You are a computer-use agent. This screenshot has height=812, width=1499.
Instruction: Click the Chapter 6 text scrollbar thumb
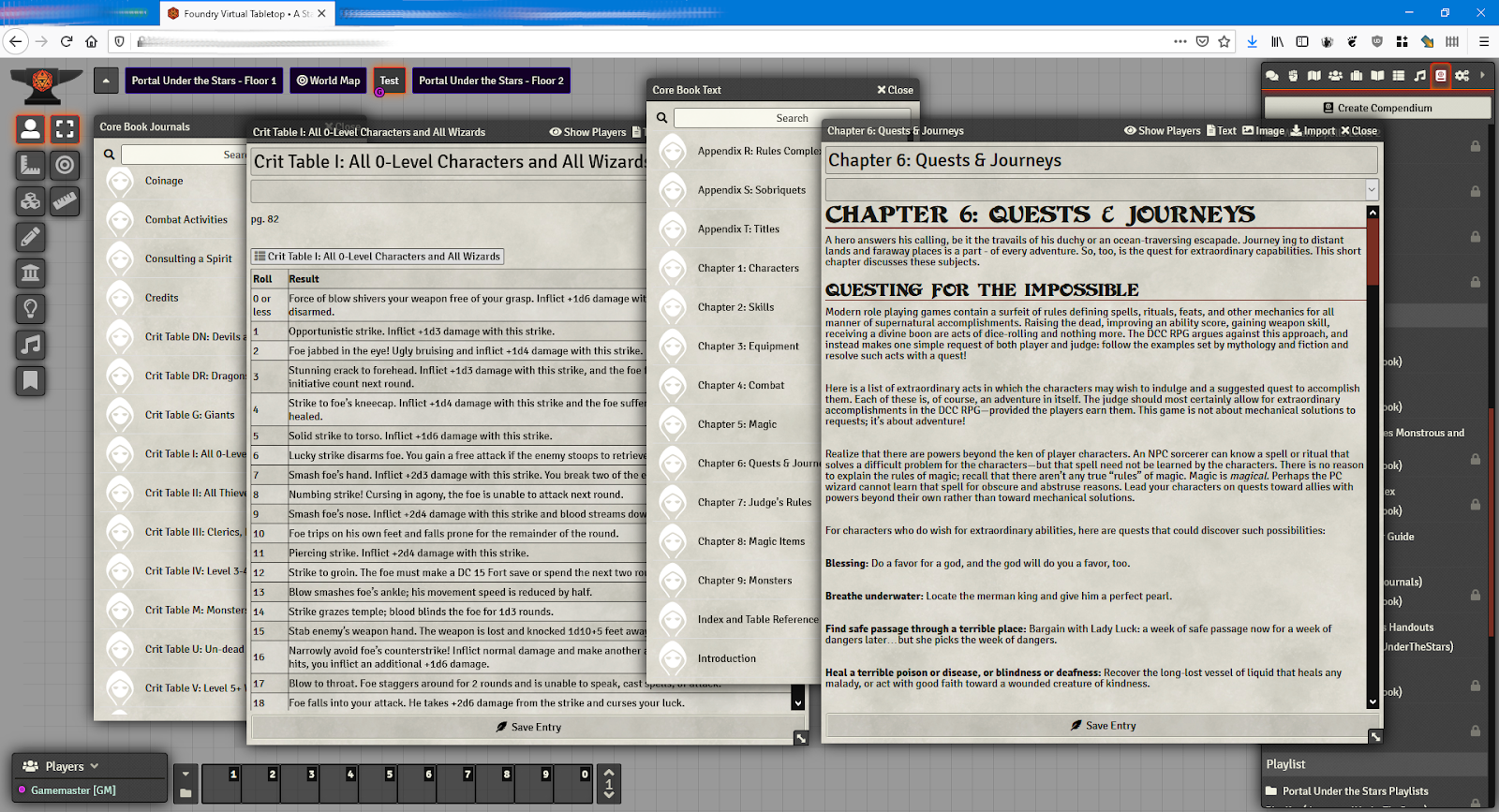[1373, 252]
